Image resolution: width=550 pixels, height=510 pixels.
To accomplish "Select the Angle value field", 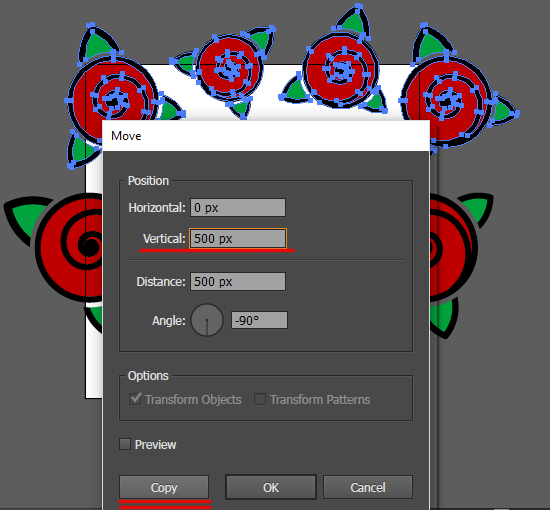I will [259, 320].
